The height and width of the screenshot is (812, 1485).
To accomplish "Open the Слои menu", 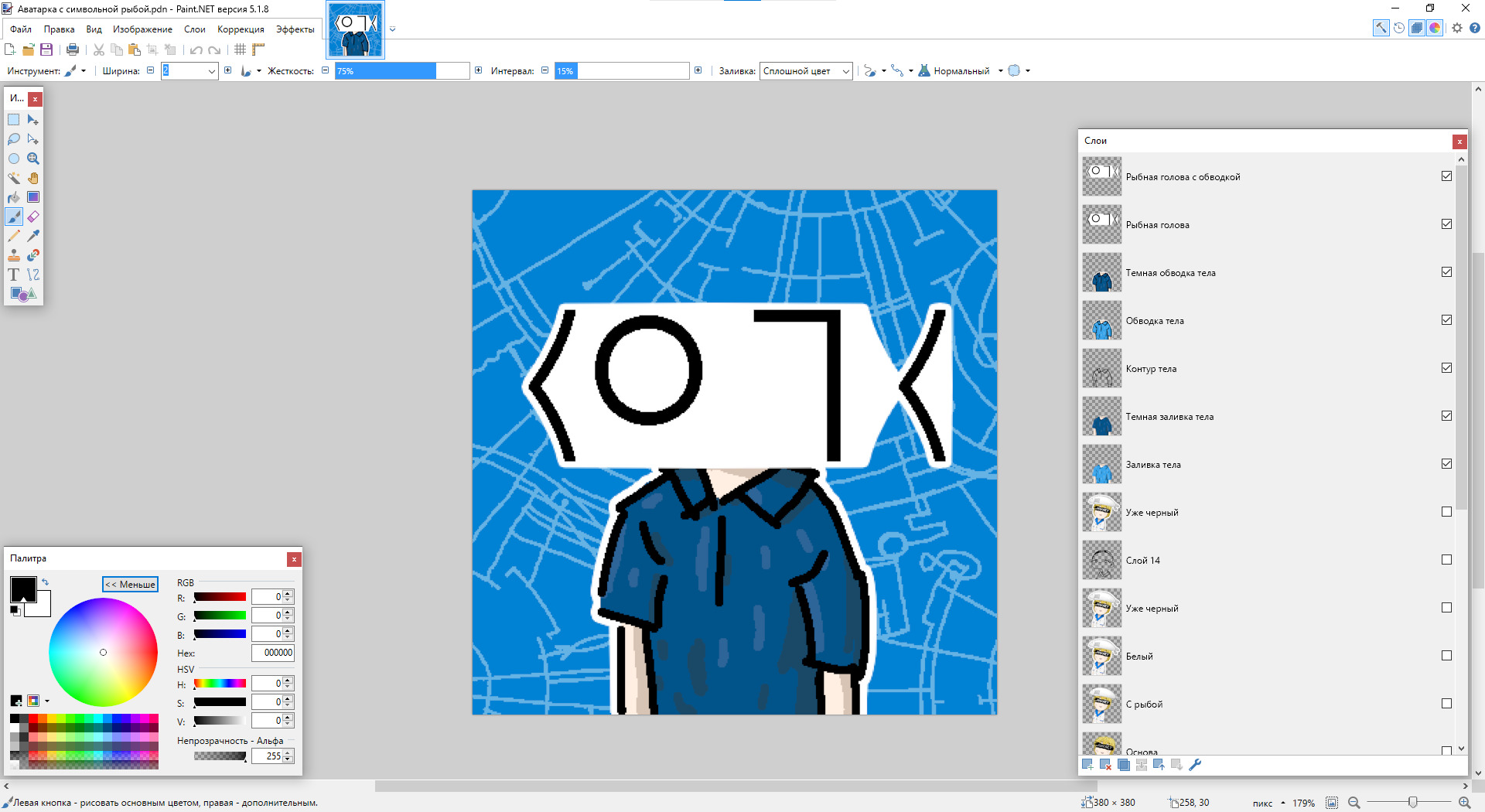I will (194, 29).
